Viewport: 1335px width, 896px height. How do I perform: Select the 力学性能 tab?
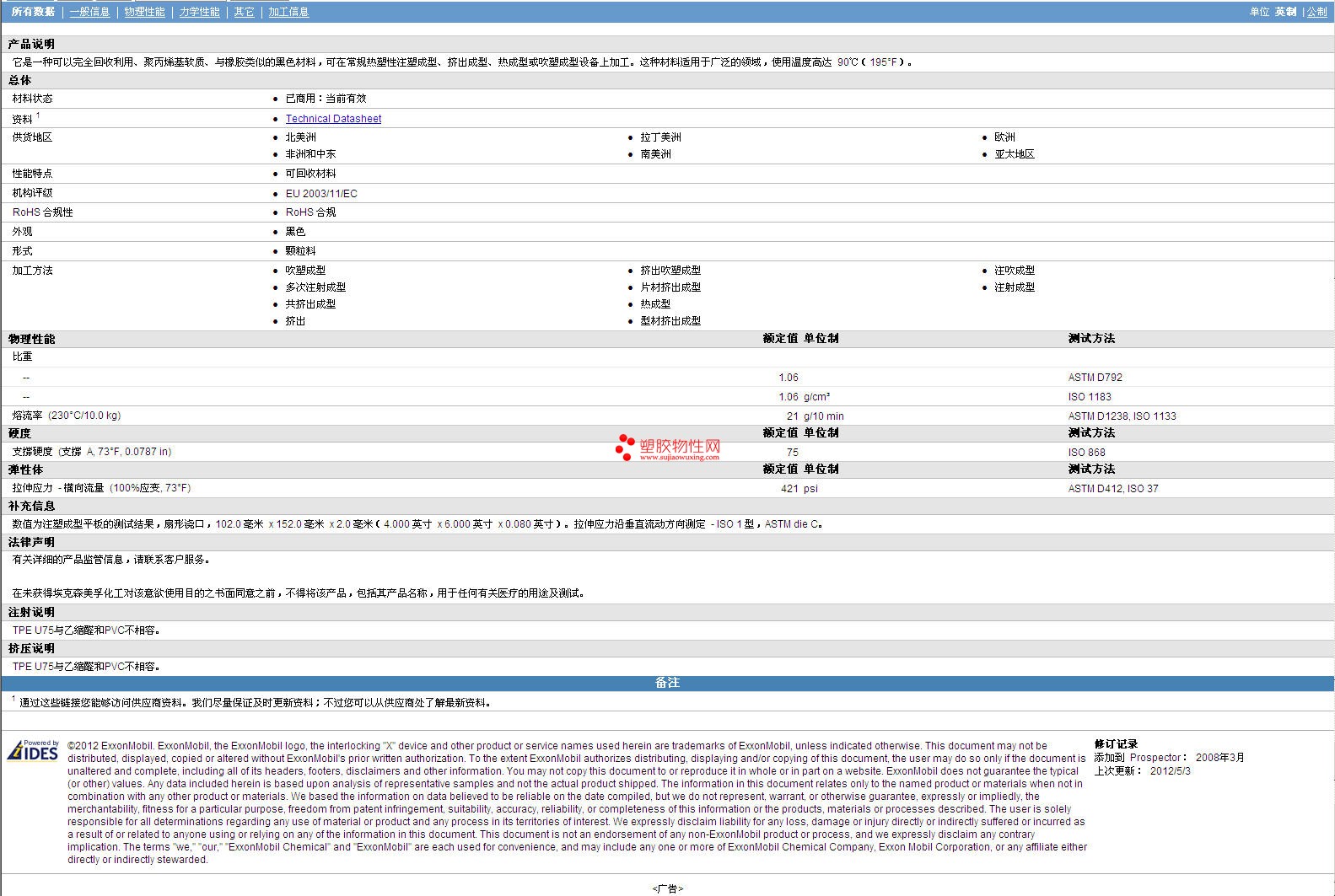[199, 12]
